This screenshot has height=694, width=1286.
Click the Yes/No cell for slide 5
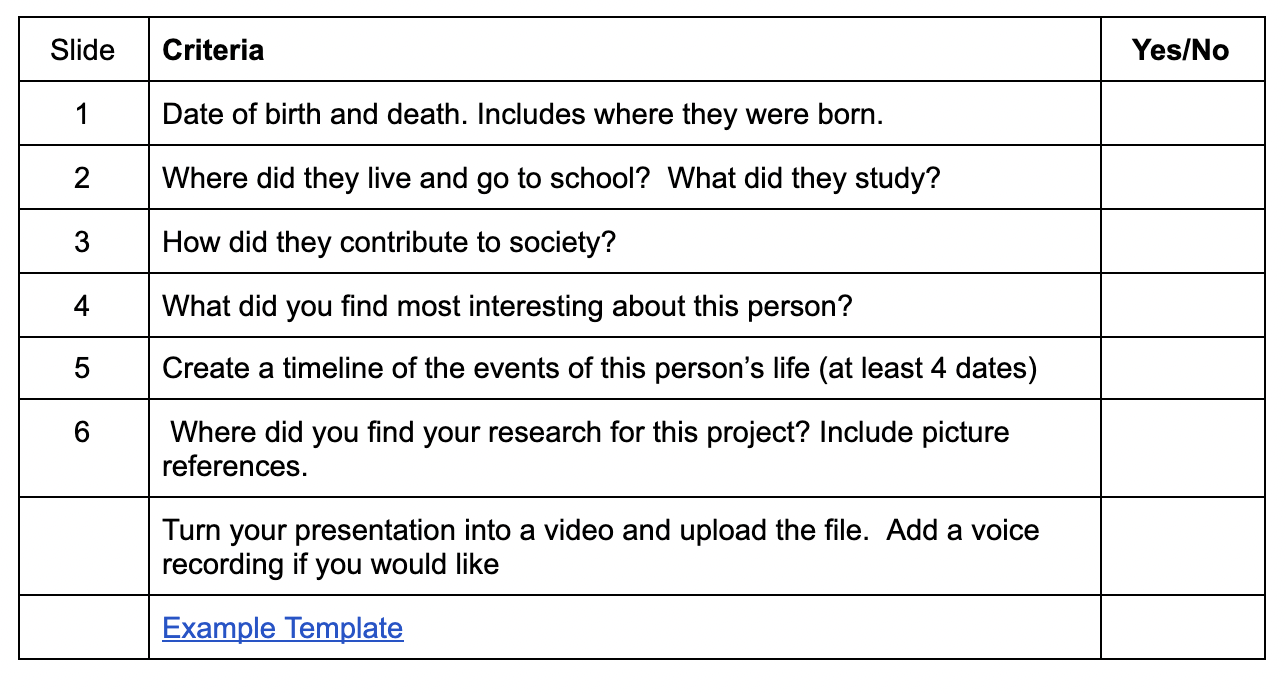(1182, 368)
